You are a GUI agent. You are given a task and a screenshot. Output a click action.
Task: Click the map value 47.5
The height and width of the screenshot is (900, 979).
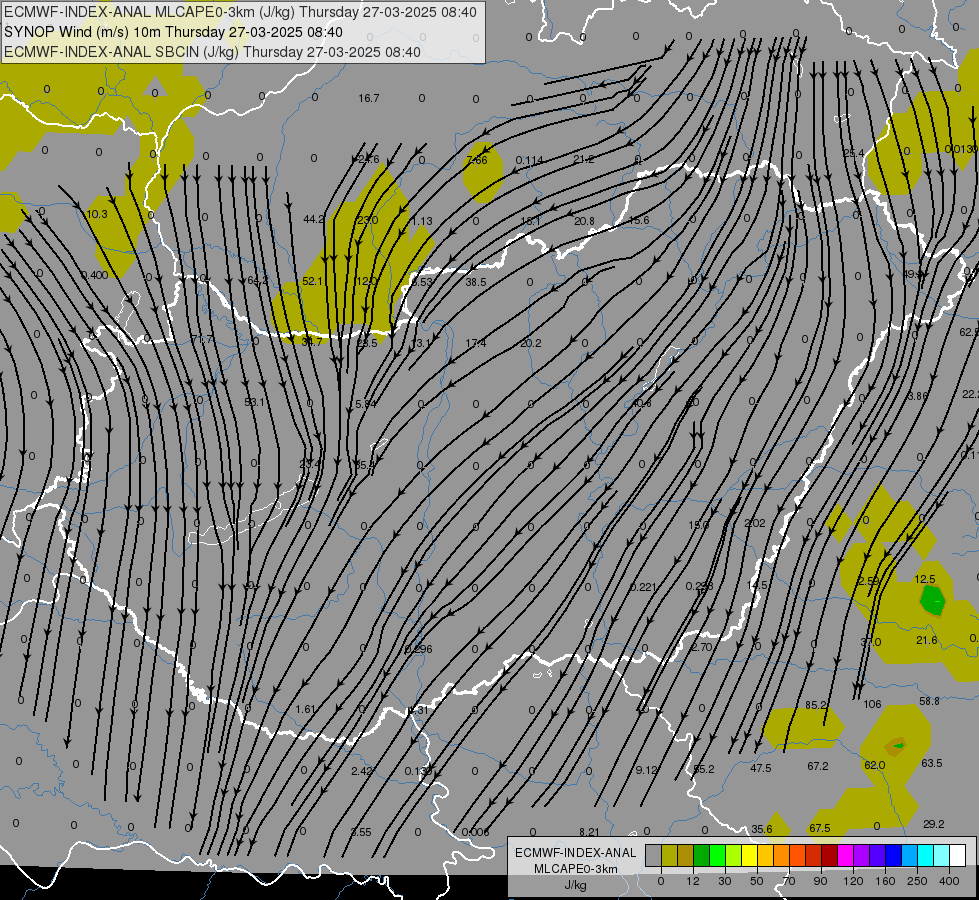[x=760, y=768]
